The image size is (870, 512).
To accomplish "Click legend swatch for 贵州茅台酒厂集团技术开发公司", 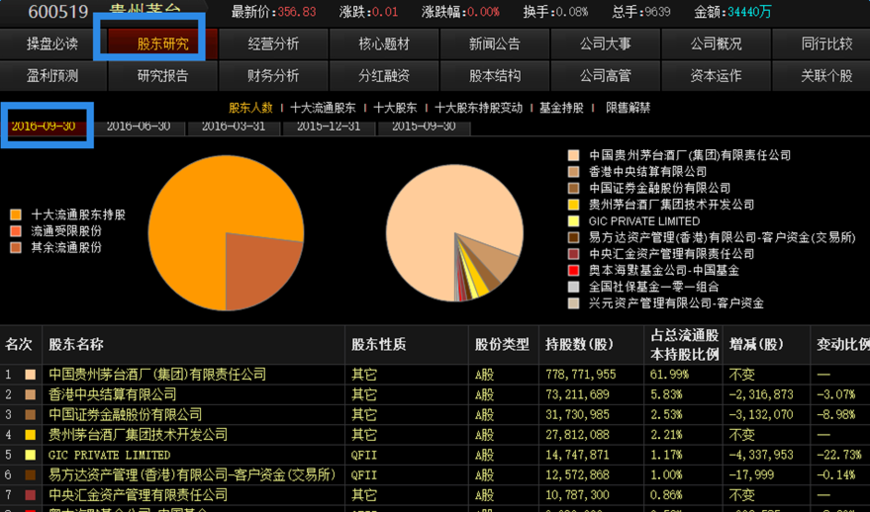I will click(573, 205).
